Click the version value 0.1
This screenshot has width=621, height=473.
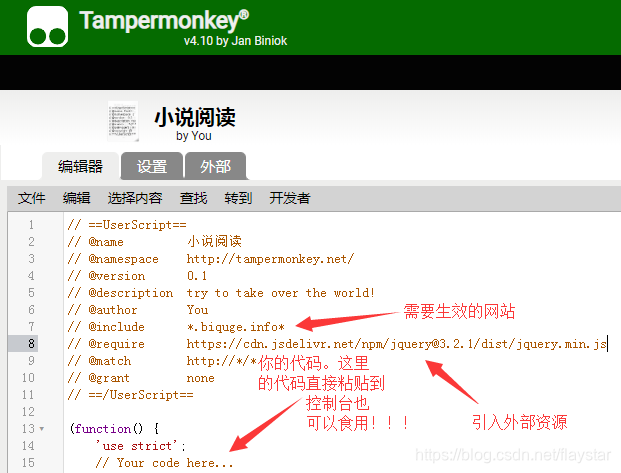(x=197, y=276)
